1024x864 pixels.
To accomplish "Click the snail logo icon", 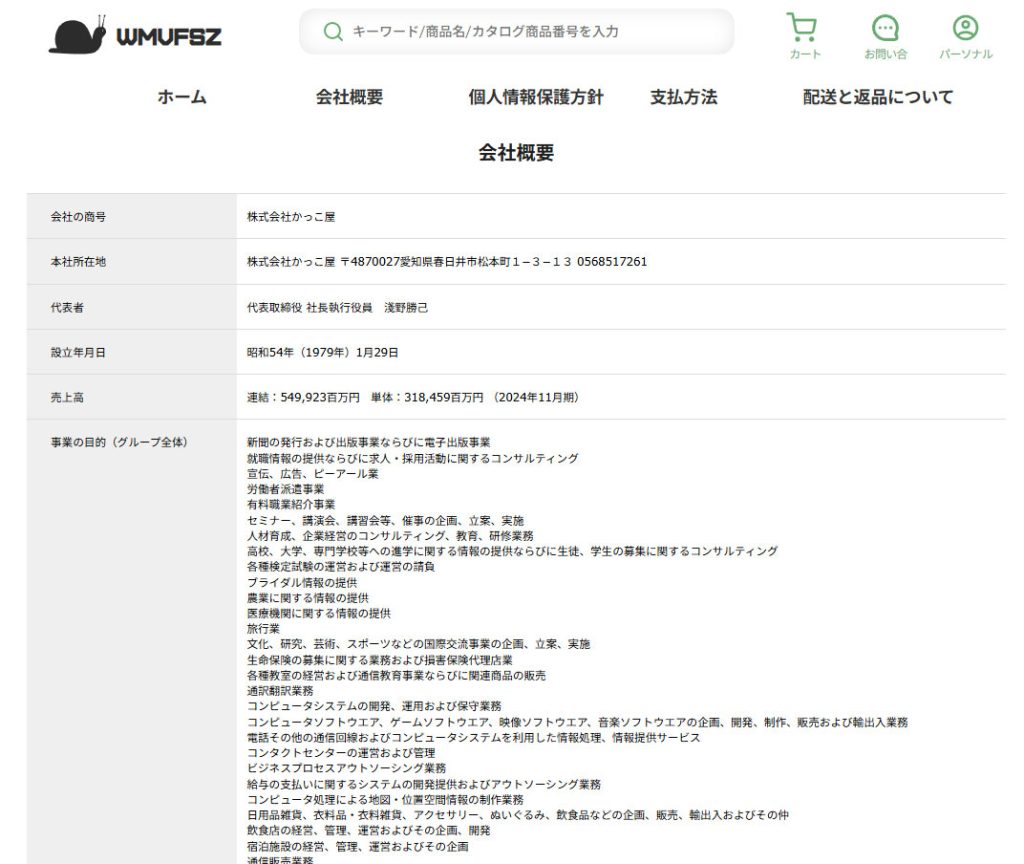I will (x=78, y=35).
